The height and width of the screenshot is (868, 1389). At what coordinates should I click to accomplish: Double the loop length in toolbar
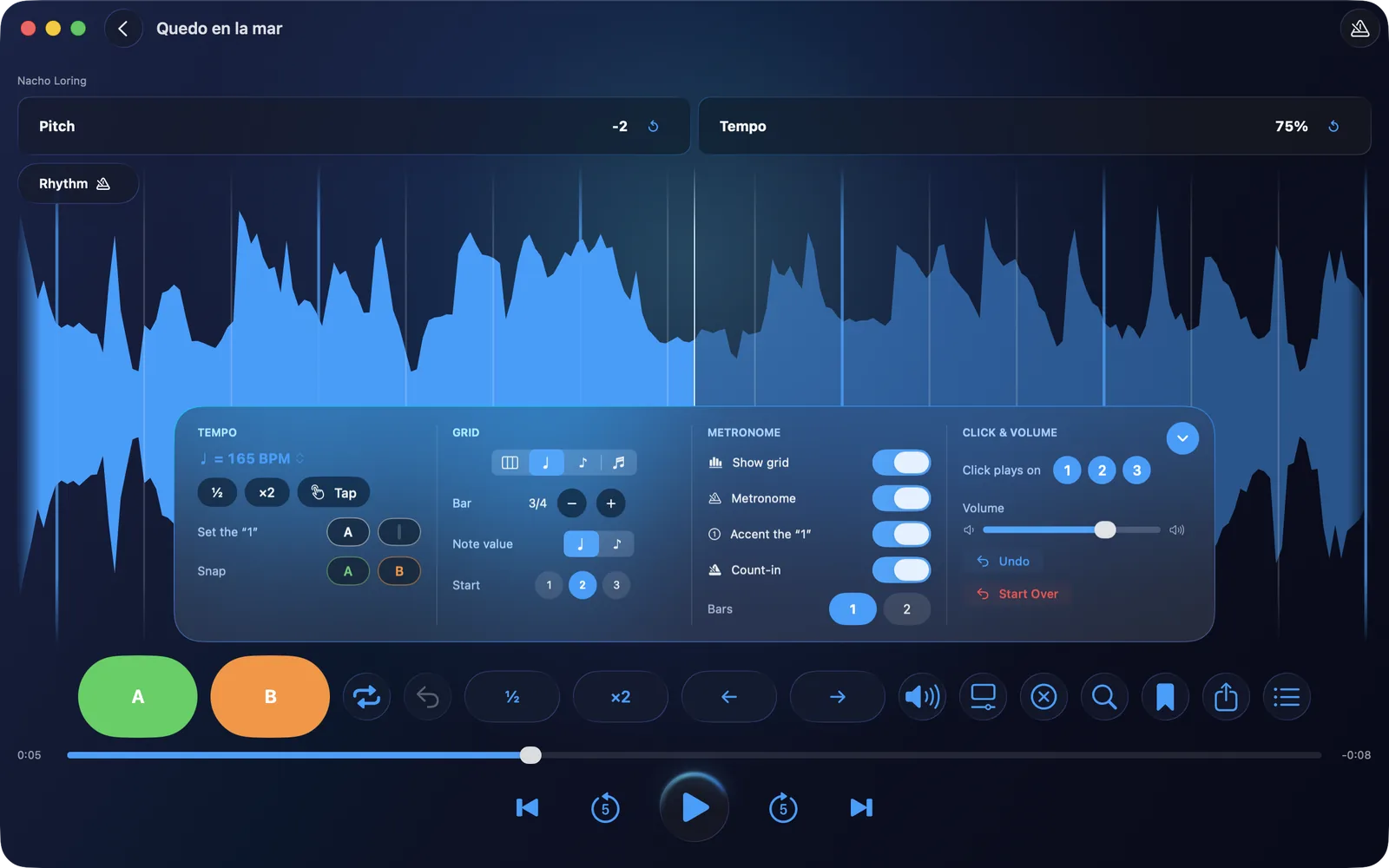pyautogui.click(x=621, y=696)
